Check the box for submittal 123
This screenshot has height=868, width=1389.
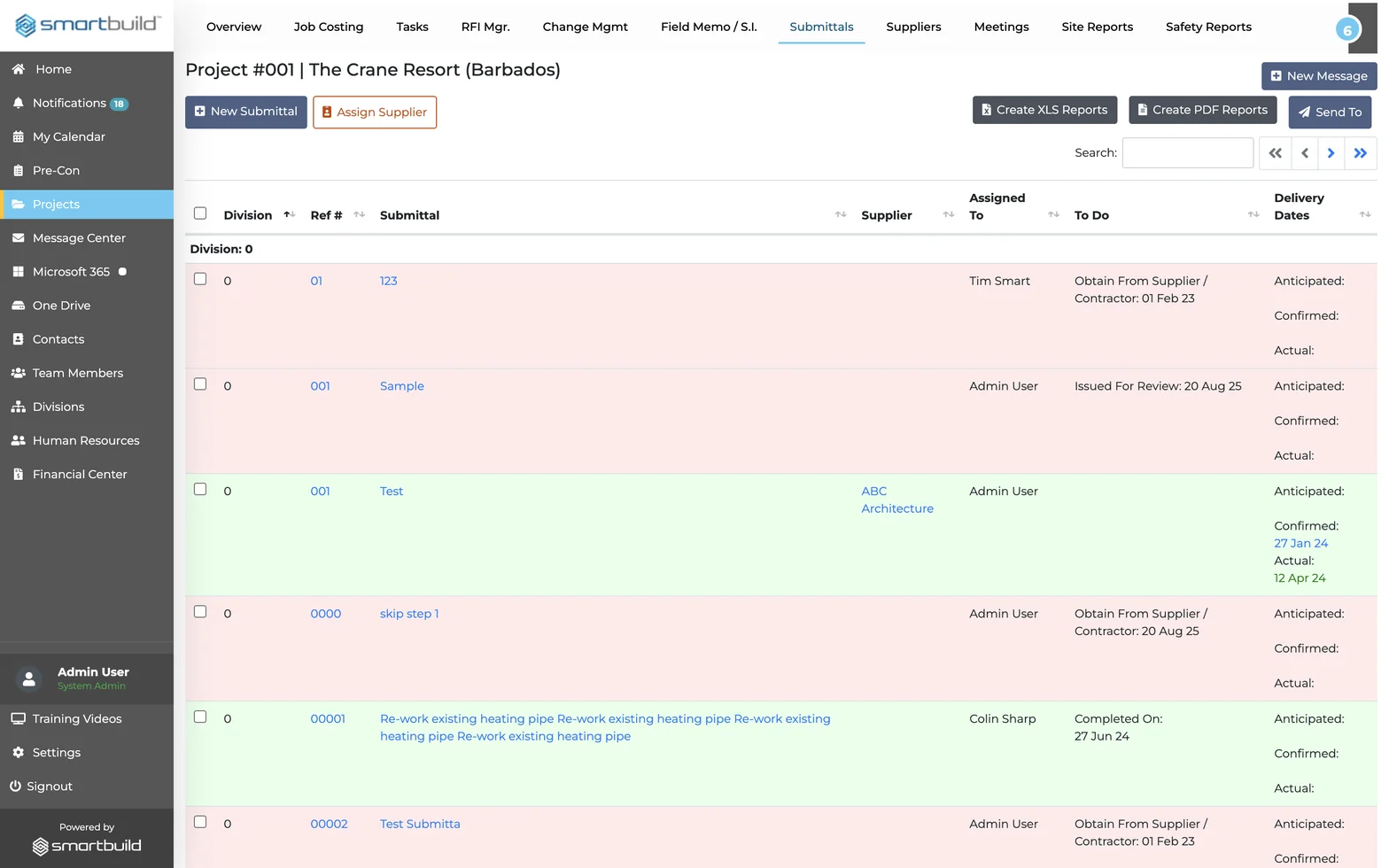click(x=200, y=279)
